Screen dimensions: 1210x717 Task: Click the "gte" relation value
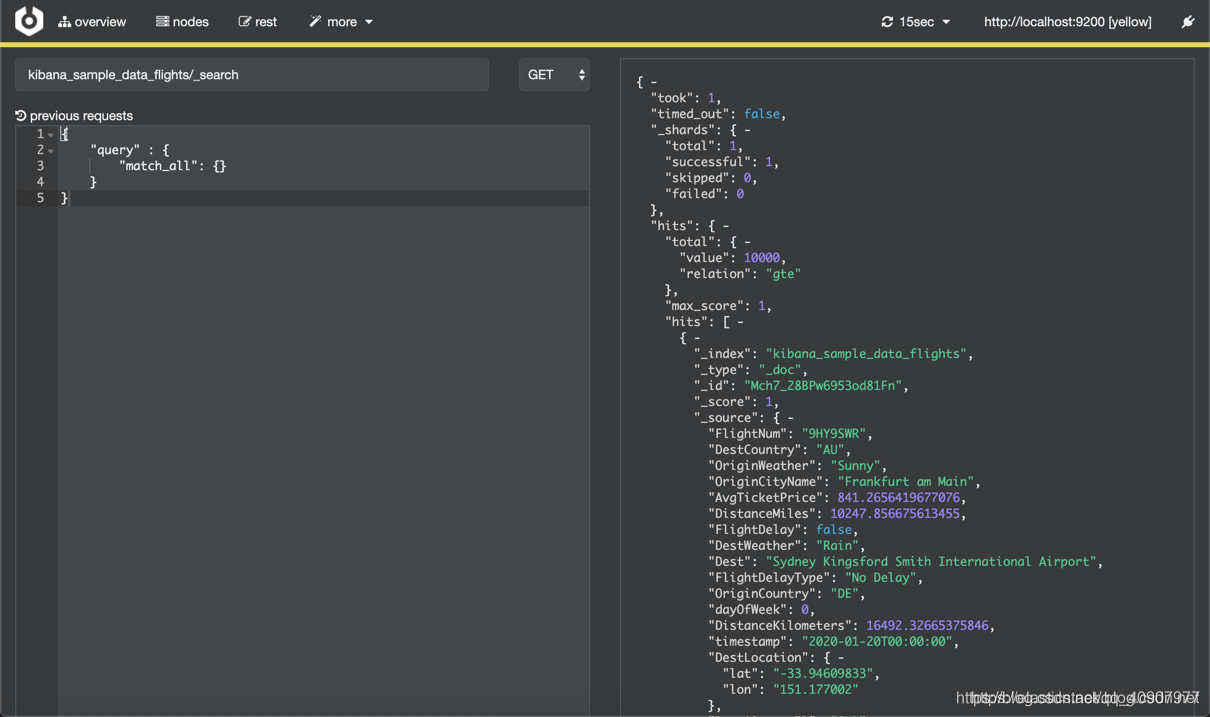tap(783, 274)
